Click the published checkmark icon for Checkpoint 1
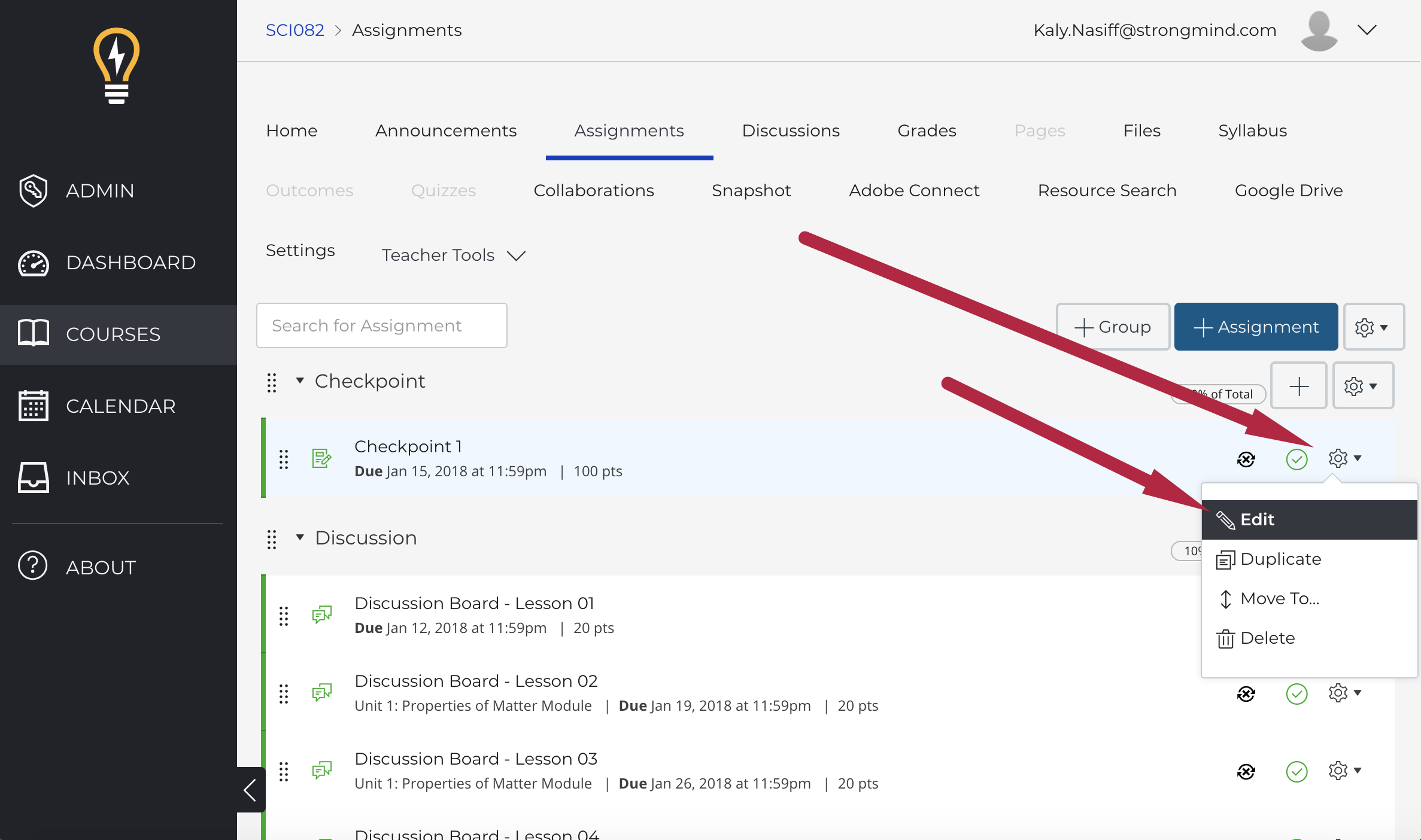This screenshot has height=840, width=1421. (x=1296, y=458)
